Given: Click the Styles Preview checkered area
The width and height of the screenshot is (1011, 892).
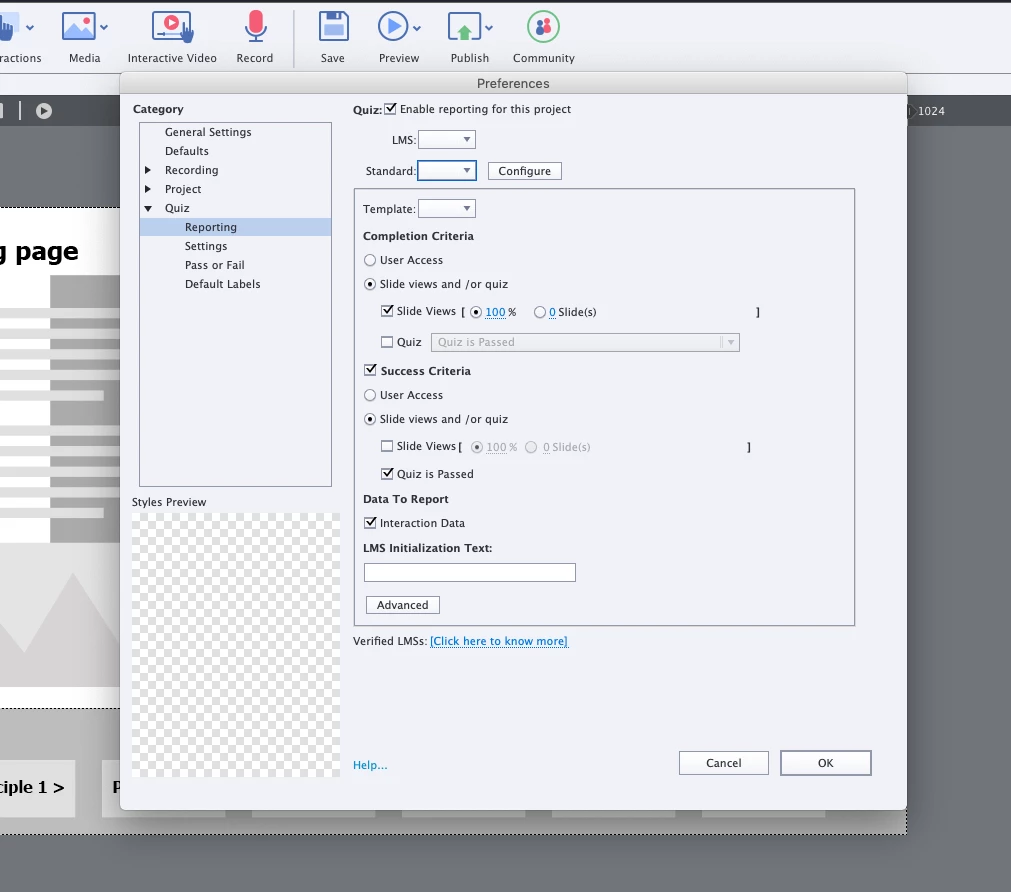Looking at the screenshot, I should (236, 645).
